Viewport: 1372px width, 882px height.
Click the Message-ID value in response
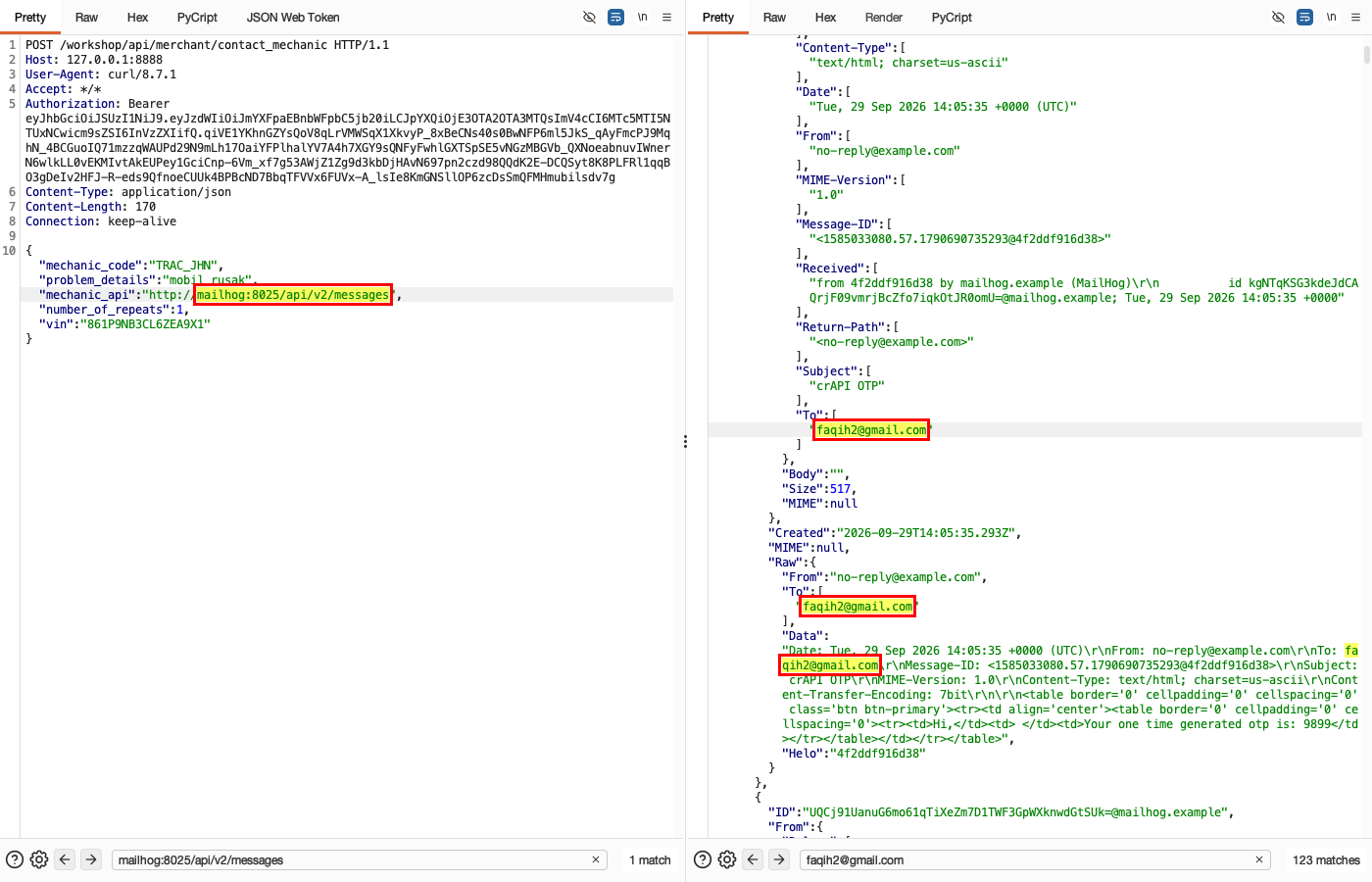coord(959,239)
